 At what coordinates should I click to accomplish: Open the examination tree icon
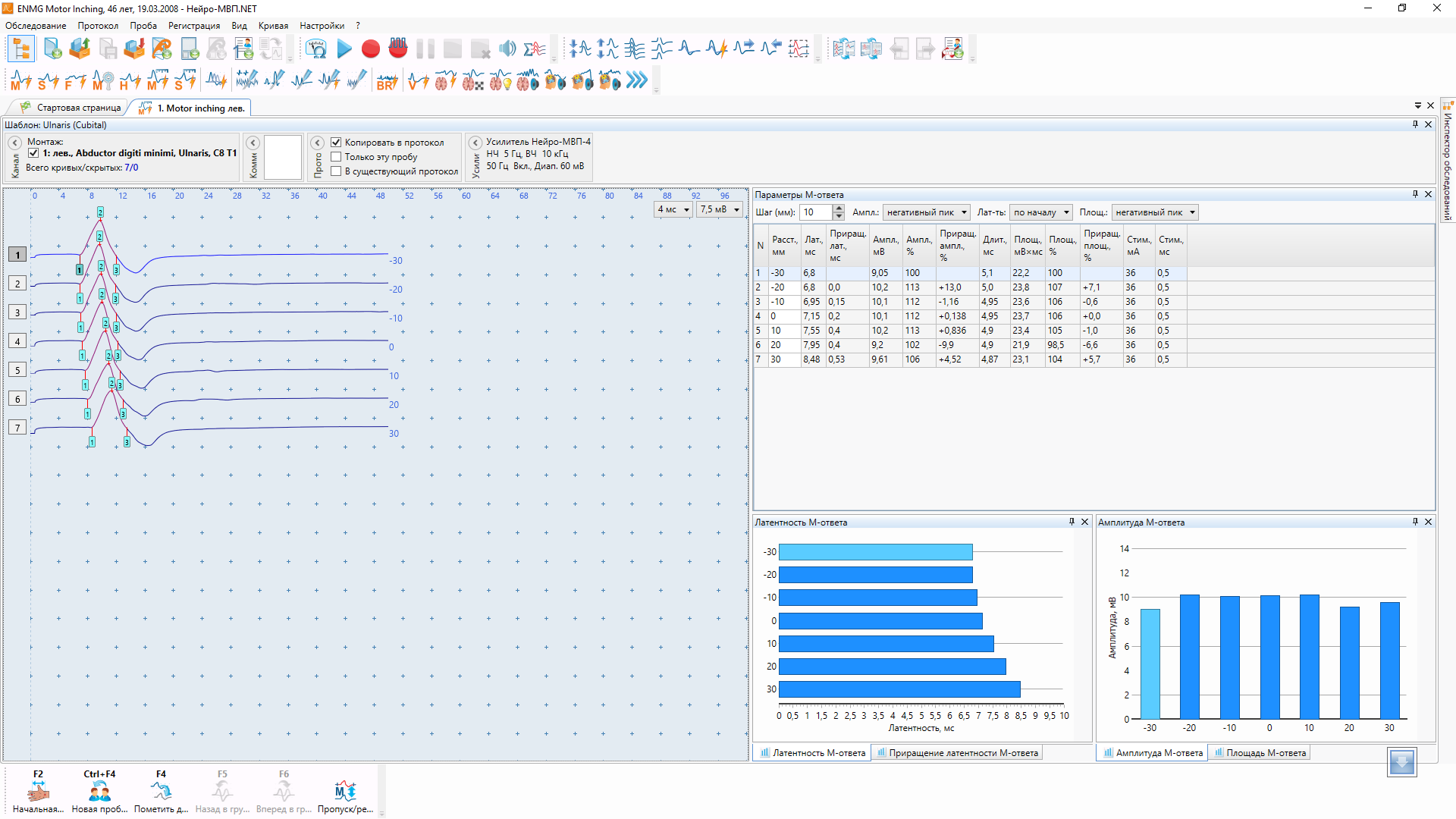pyautogui.click(x=21, y=49)
